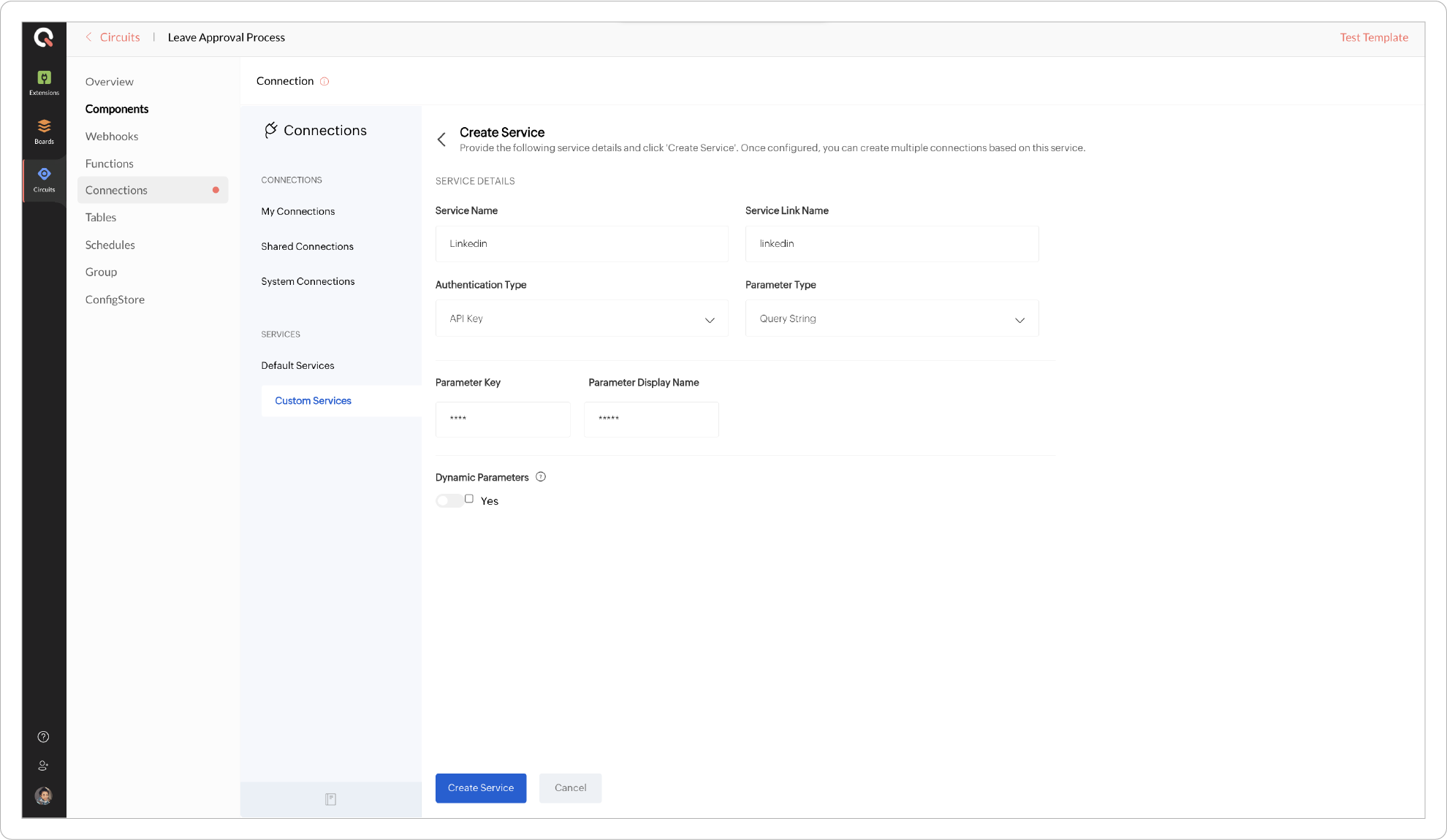This screenshot has width=1447, height=840.
Task: Select My Connections in the menu
Action: pyautogui.click(x=298, y=211)
